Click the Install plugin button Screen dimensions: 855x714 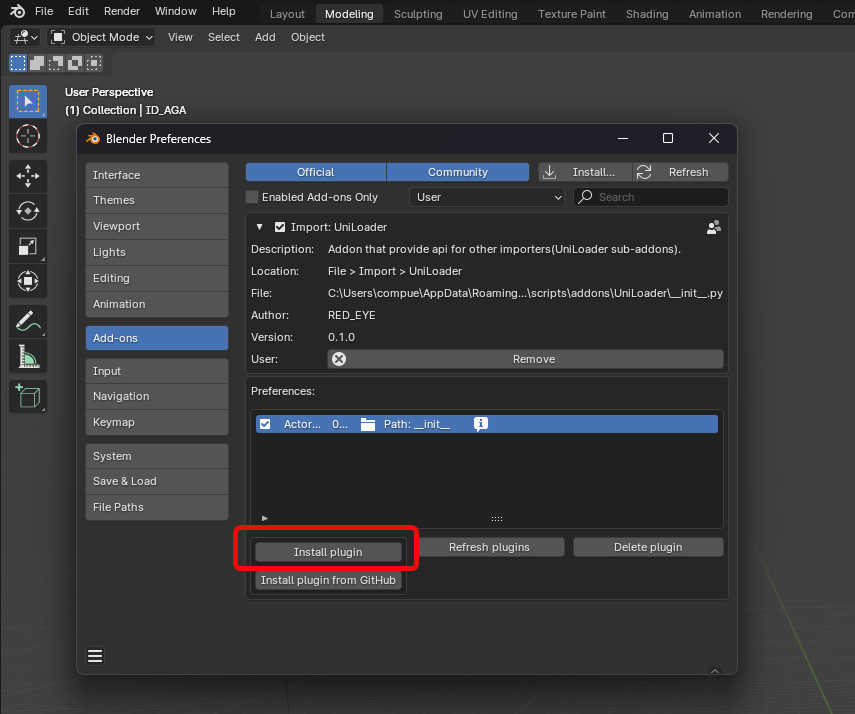tap(328, 552)
